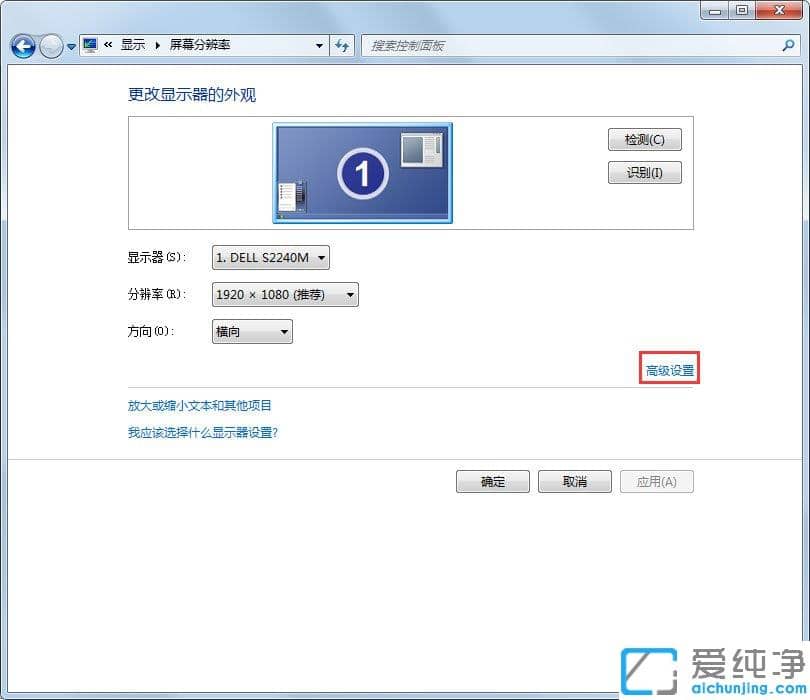
Task: Click the Control Panel icon in address bar
Action: click(90, 45)
